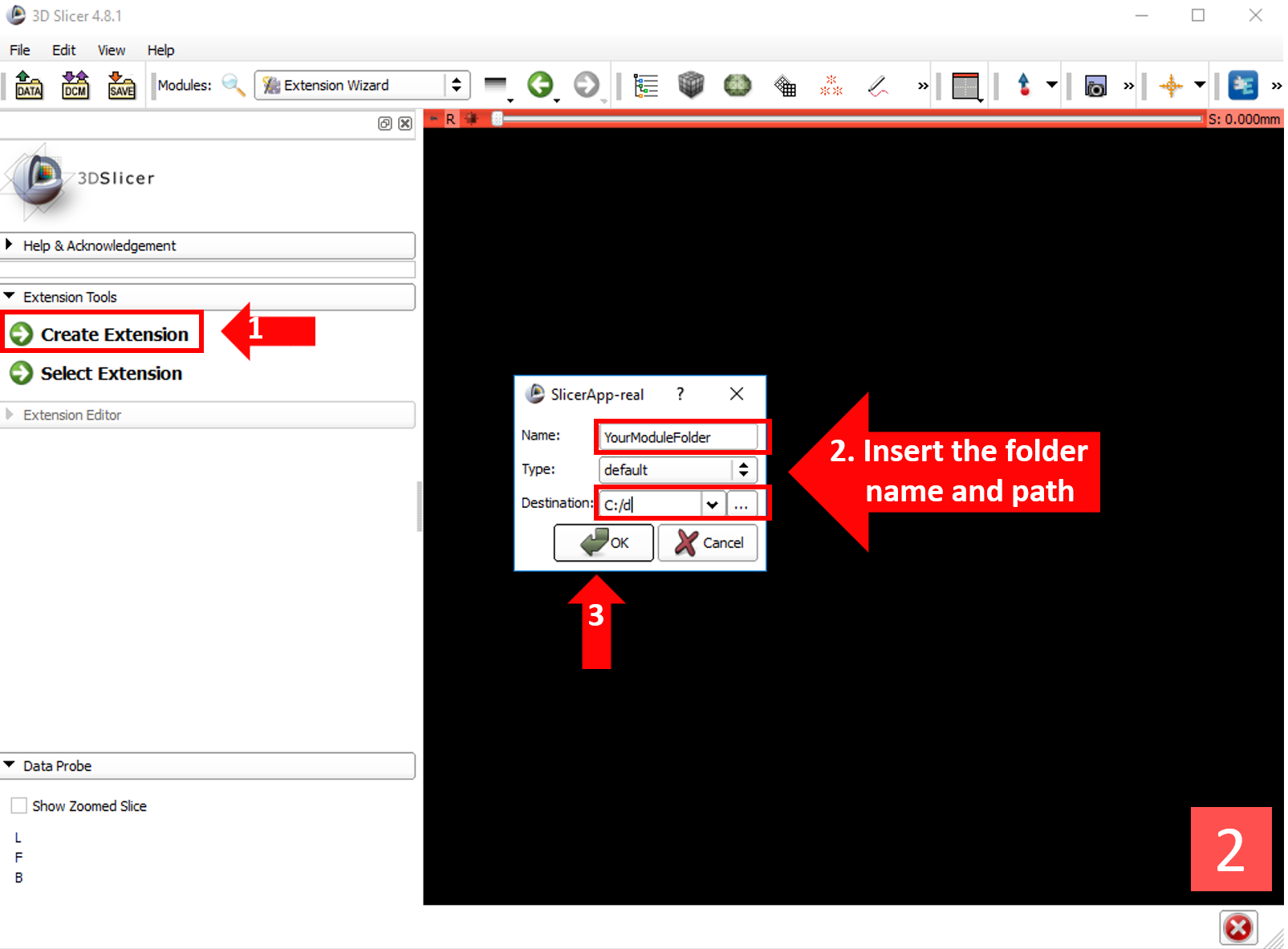Click Cancel in the dialog

[709, 543]
